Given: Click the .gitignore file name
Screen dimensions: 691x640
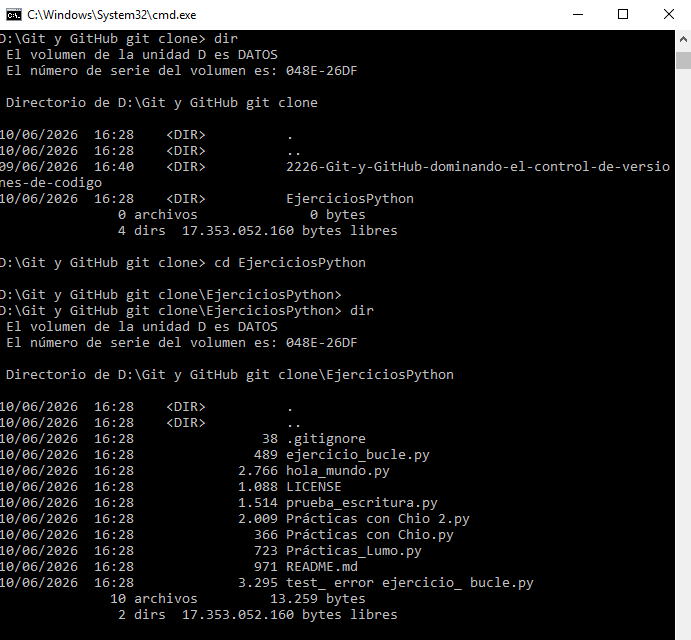Looking at the screenshot, I should 326,439.
